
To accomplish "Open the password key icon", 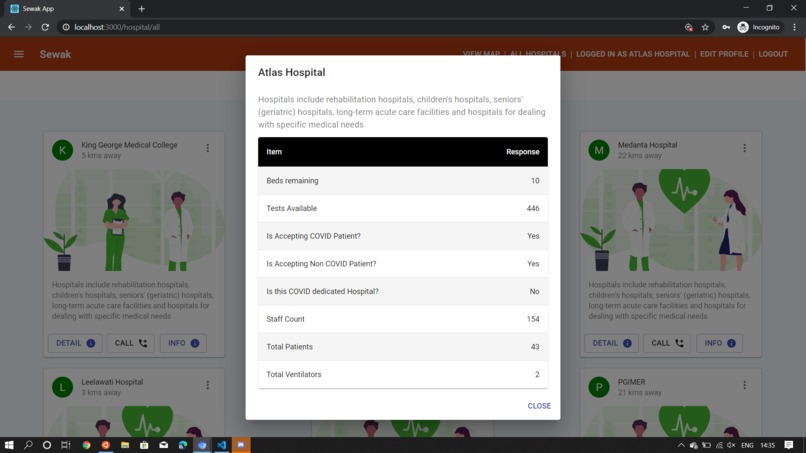I will click(x=726, y=27).
